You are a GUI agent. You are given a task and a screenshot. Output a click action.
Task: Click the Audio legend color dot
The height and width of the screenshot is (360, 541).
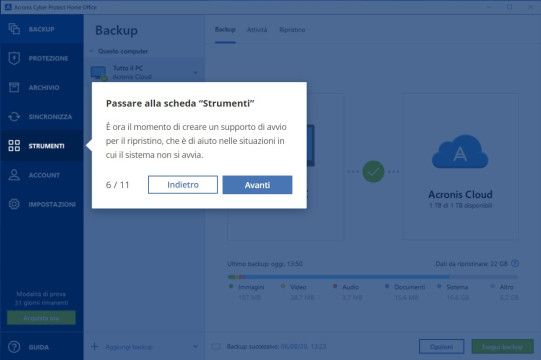(x=335, y=286)
